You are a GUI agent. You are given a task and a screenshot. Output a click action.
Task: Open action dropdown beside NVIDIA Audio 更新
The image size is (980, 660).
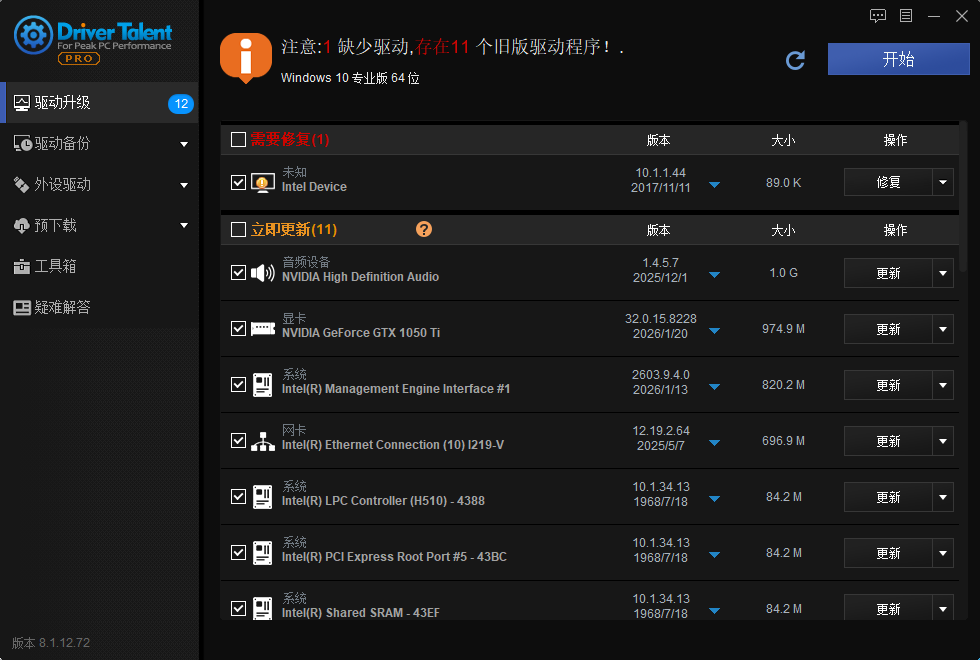[943, 273]
